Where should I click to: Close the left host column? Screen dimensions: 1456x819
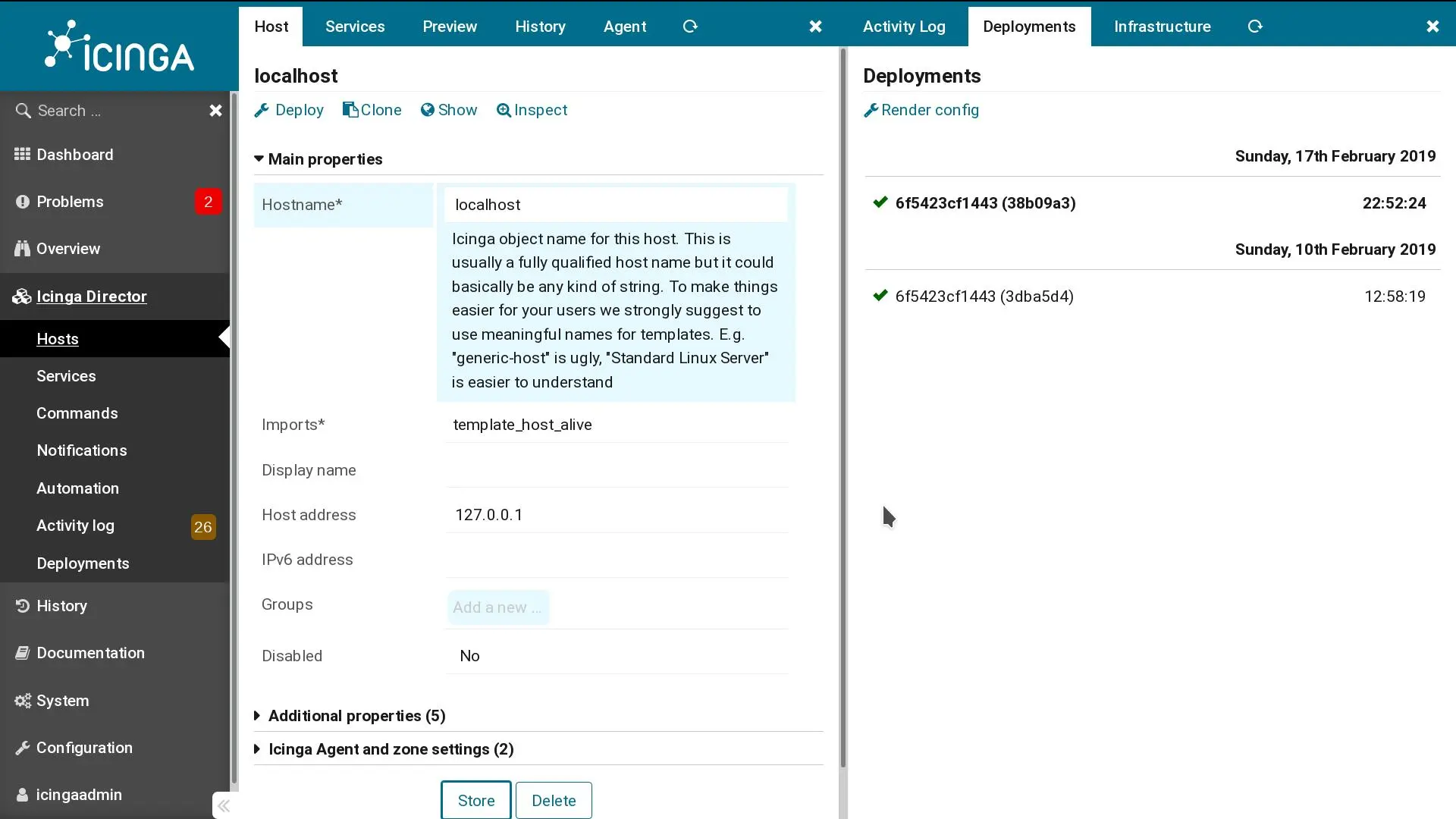815,27
